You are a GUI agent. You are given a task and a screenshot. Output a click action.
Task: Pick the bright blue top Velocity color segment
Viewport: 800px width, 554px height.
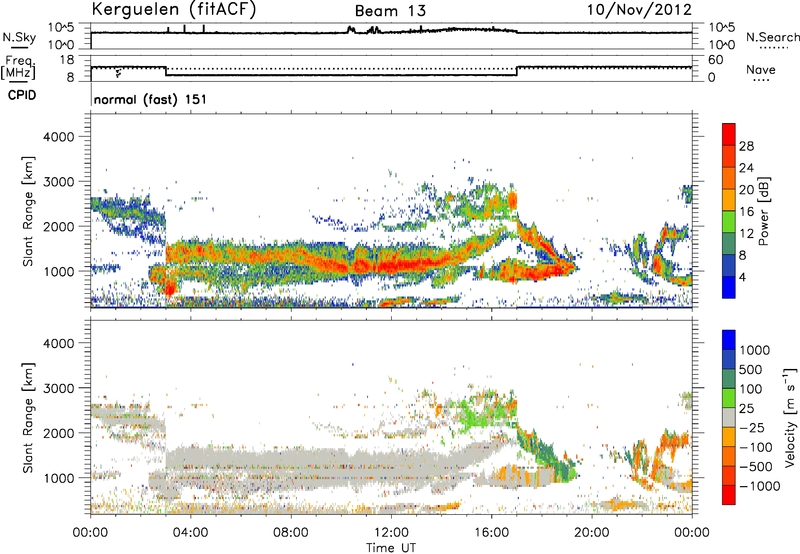pos(729,340)
